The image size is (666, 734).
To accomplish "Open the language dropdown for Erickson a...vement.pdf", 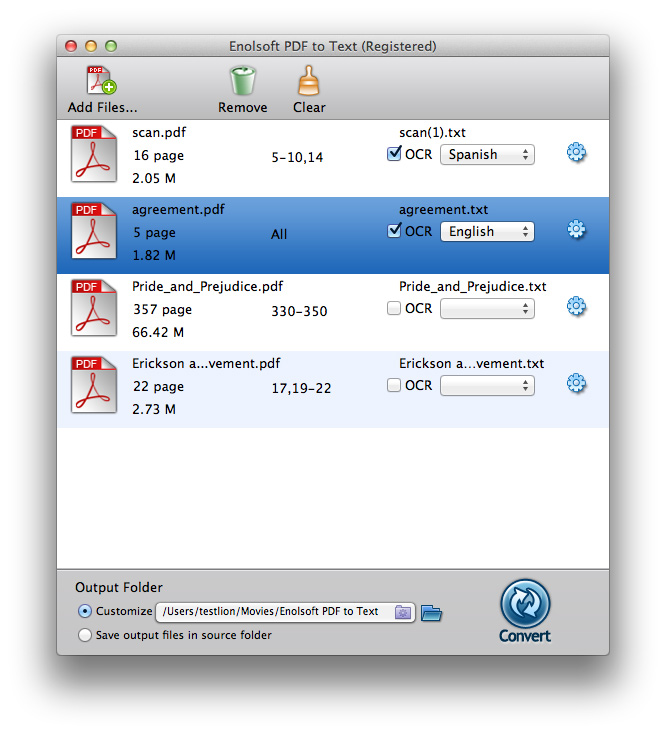I will tap(487, 386).
